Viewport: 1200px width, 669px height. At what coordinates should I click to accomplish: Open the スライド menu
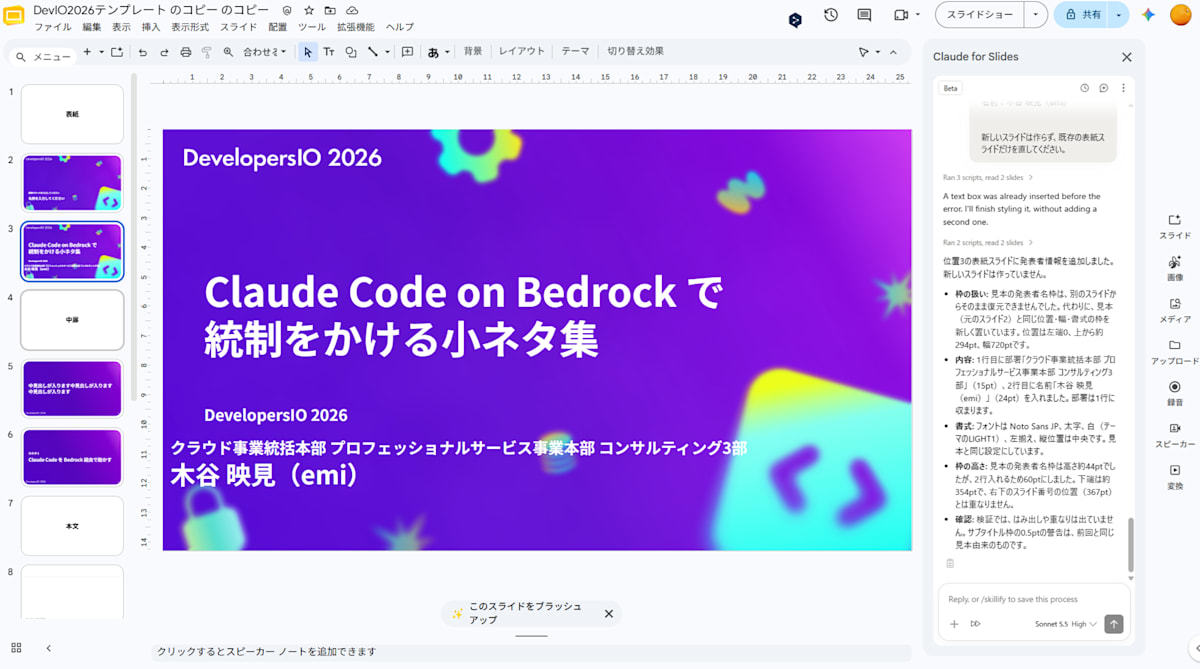point(238,27)
